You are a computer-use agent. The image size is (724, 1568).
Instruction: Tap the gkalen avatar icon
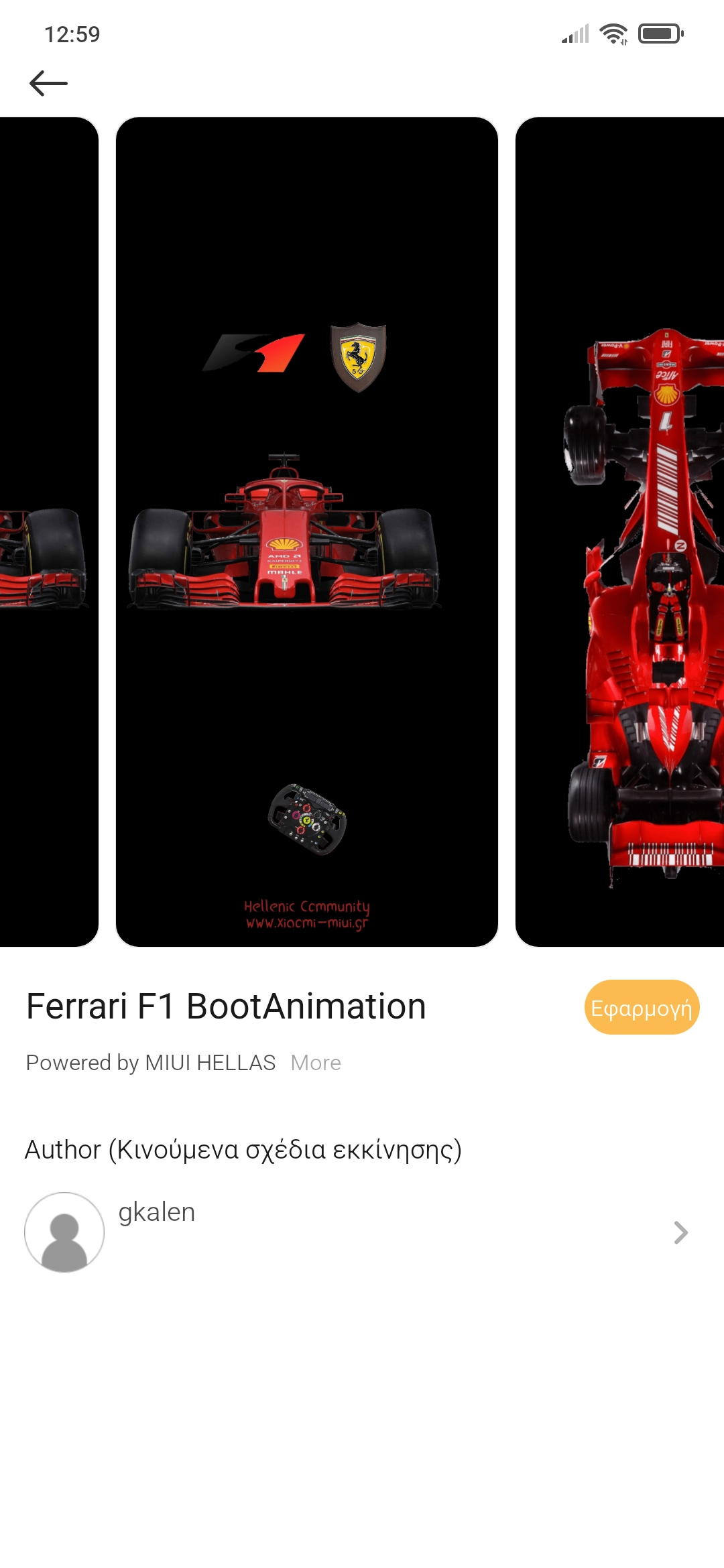pyautogui.click(x=64, y=1232)
